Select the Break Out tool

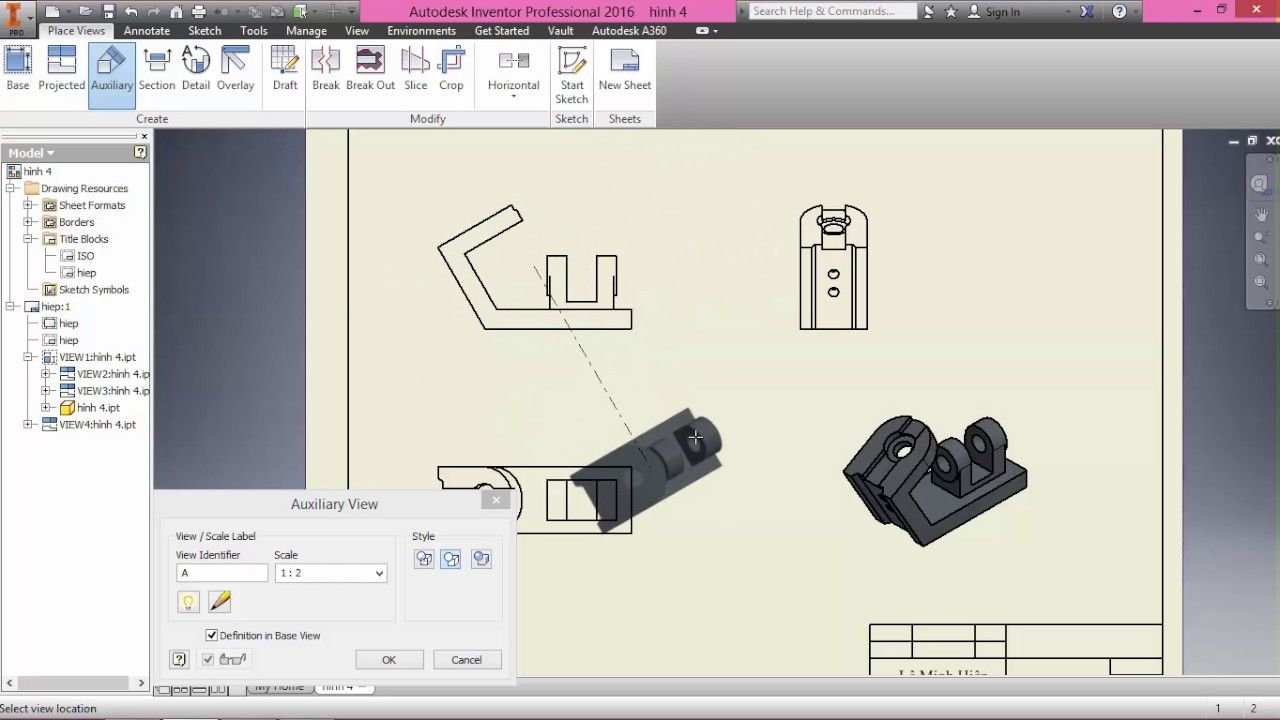tap(370, 70)
